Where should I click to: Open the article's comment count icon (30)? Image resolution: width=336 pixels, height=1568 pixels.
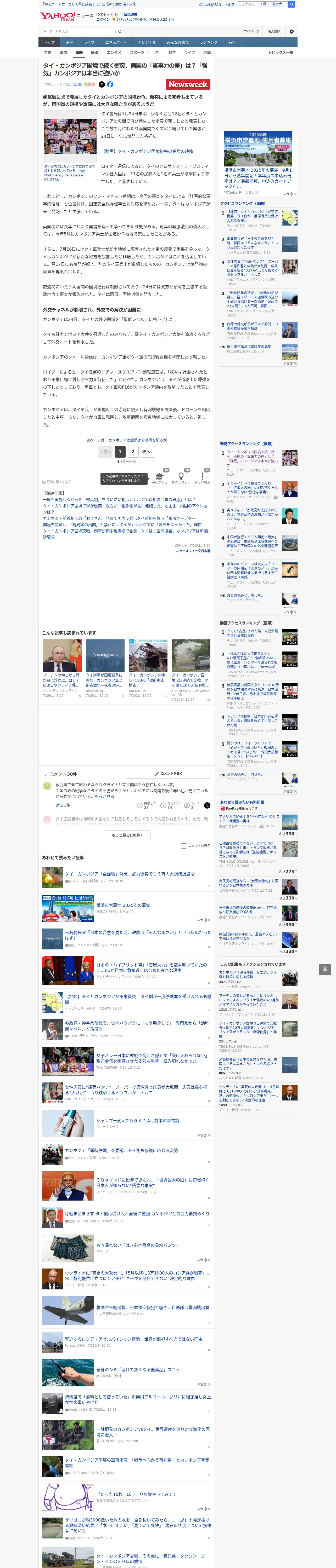(x=77, y=85)
